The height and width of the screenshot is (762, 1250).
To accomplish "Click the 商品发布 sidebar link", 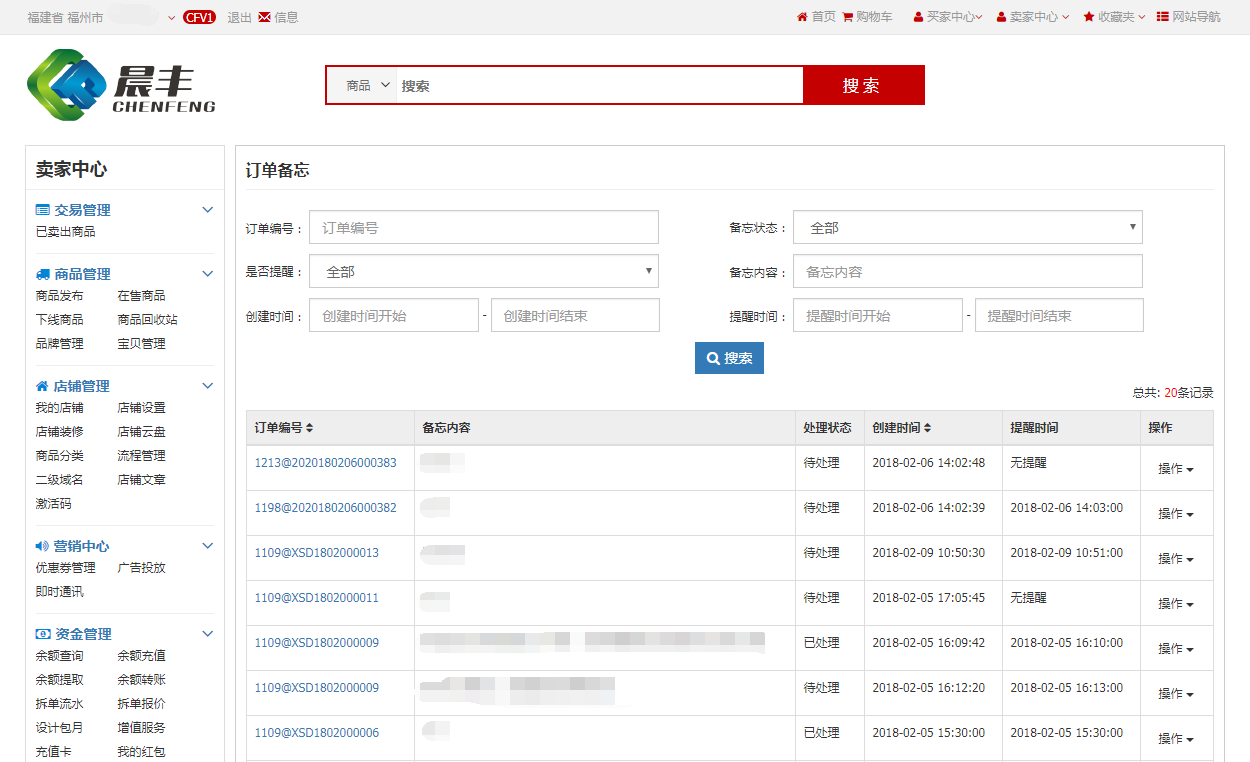I will [x=60, y=296].
